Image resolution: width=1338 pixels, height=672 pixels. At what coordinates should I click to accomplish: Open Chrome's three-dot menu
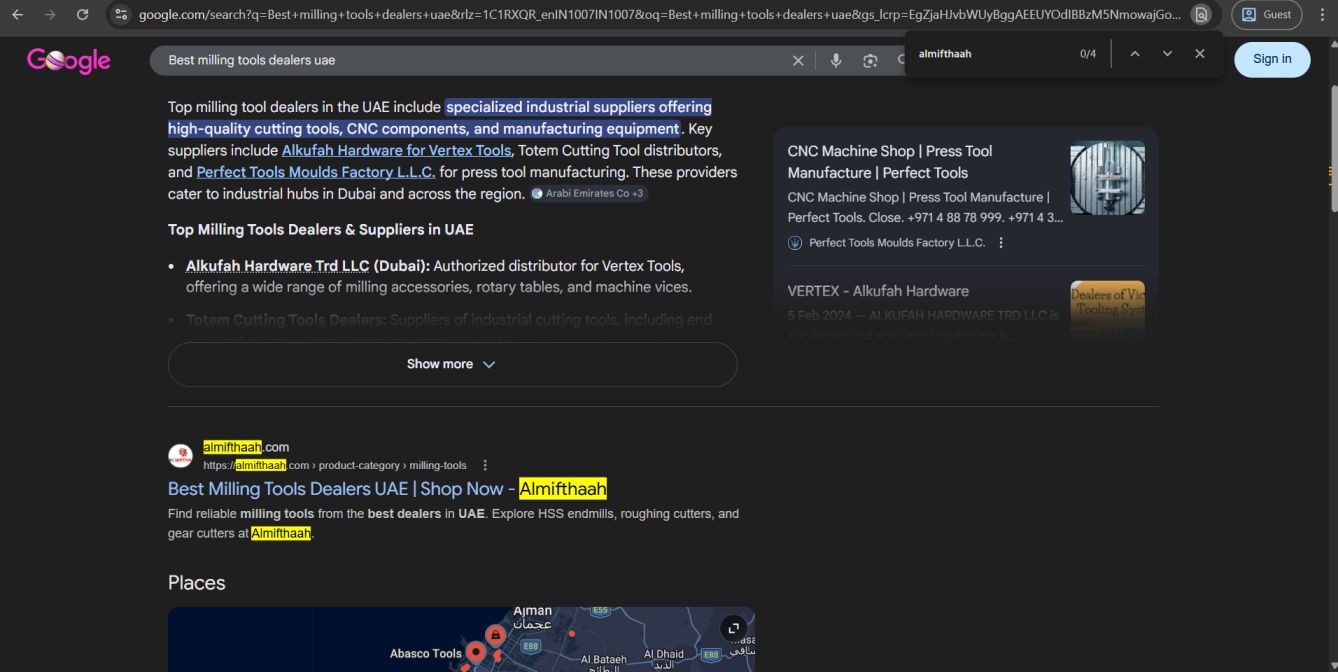(1322, 15)
